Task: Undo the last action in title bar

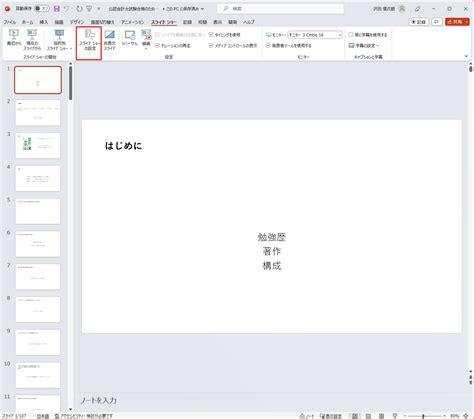Action: pyautogui.click(x=66, y=9)
